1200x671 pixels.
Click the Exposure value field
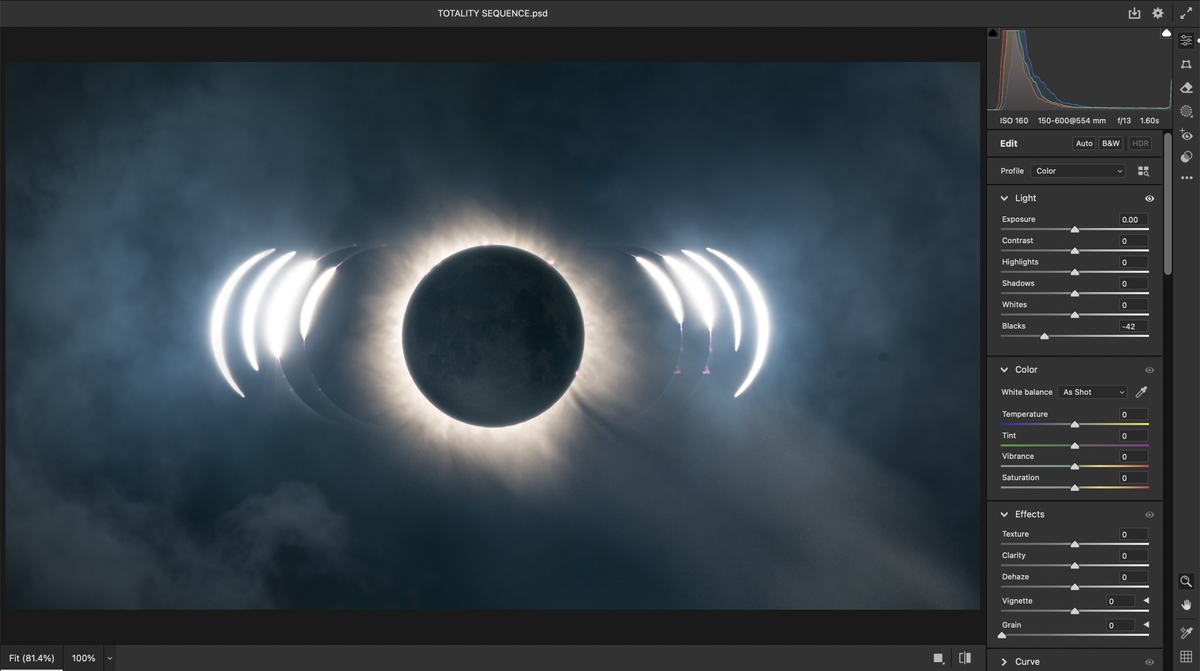tap(1134, 220)
